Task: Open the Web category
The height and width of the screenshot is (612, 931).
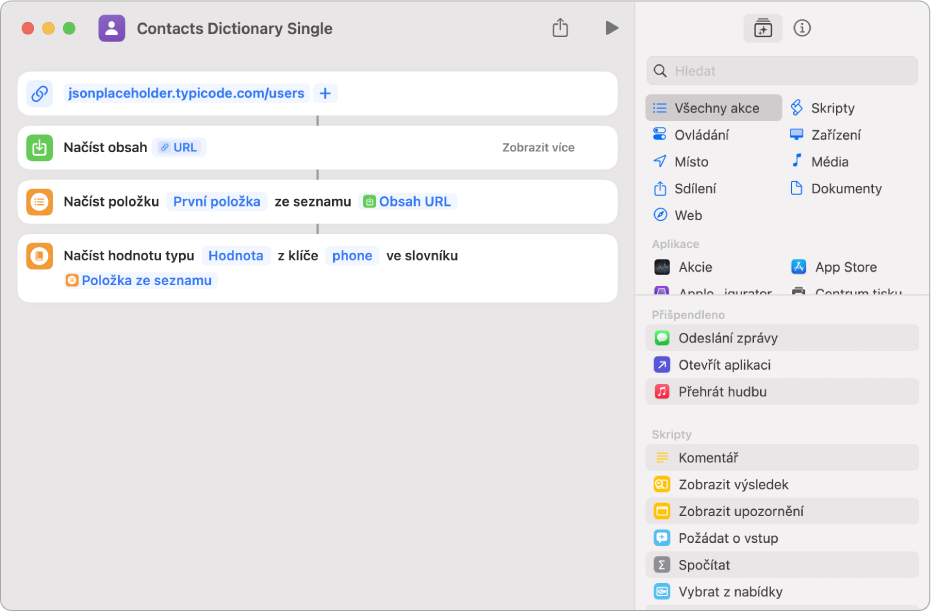Action: click(688, 215)
